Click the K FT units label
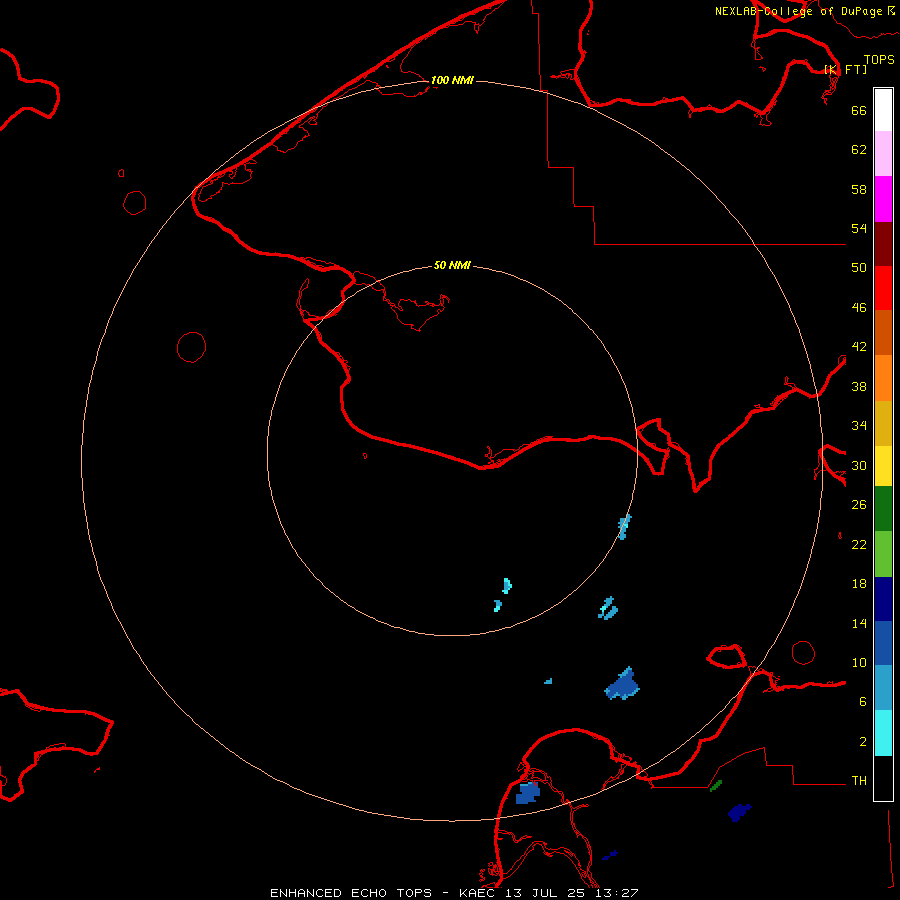900x900 pixels. click(x=845, y=69)
